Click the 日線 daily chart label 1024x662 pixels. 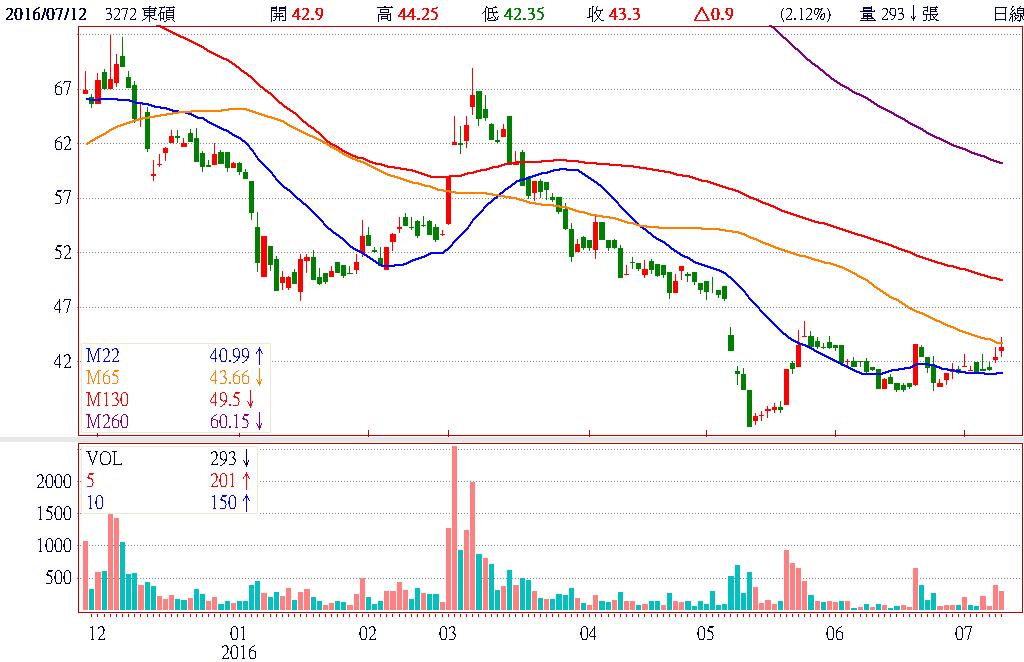pos(1008,14)
